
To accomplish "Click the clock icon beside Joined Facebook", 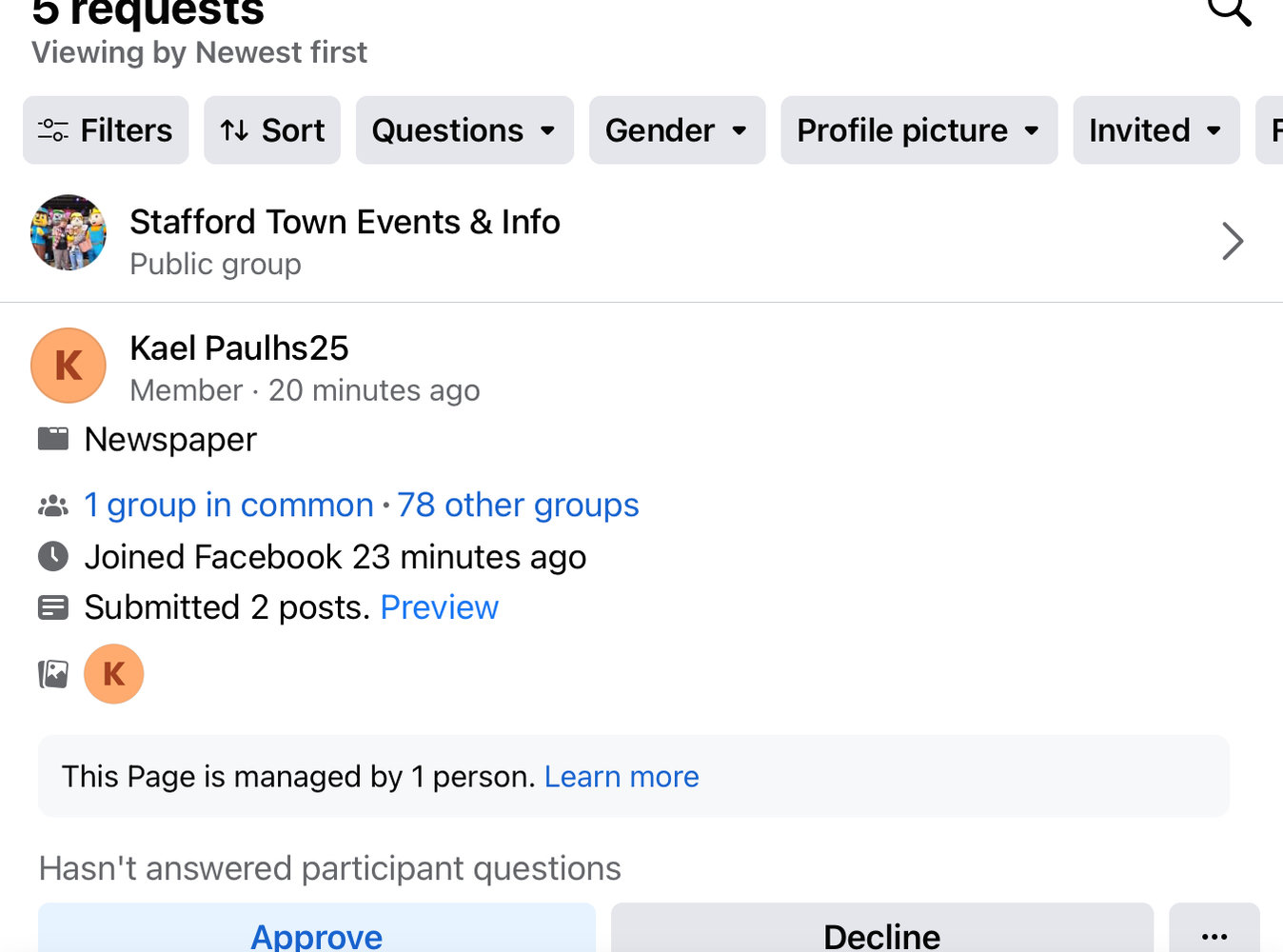I will pyautogui.click(x=53, y=556).
